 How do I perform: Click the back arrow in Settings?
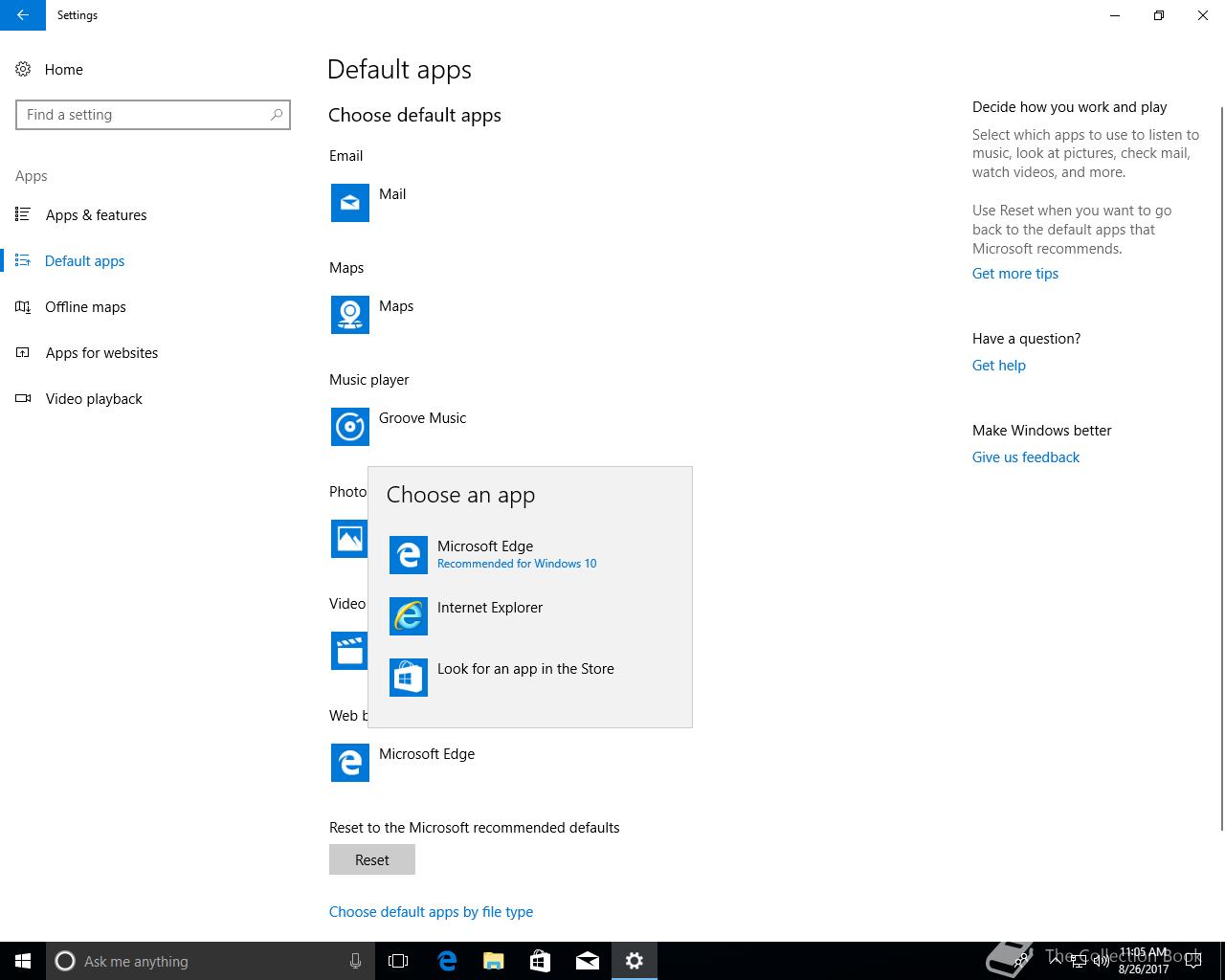pyautogui.click(x=23, y=15)
